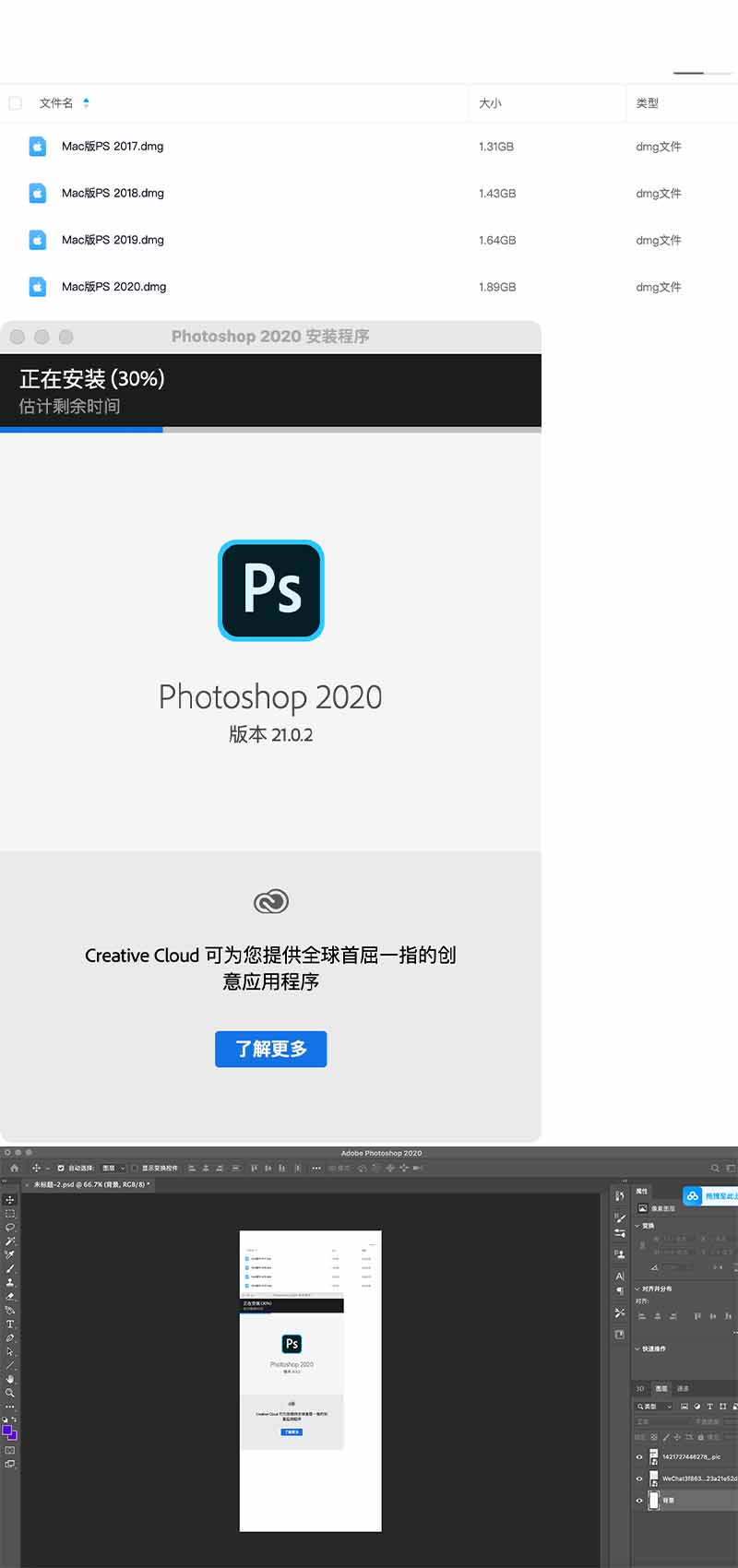Click the large Ps logo in installer
This screenshot has width=738, height=1568.
coord(271,590)
